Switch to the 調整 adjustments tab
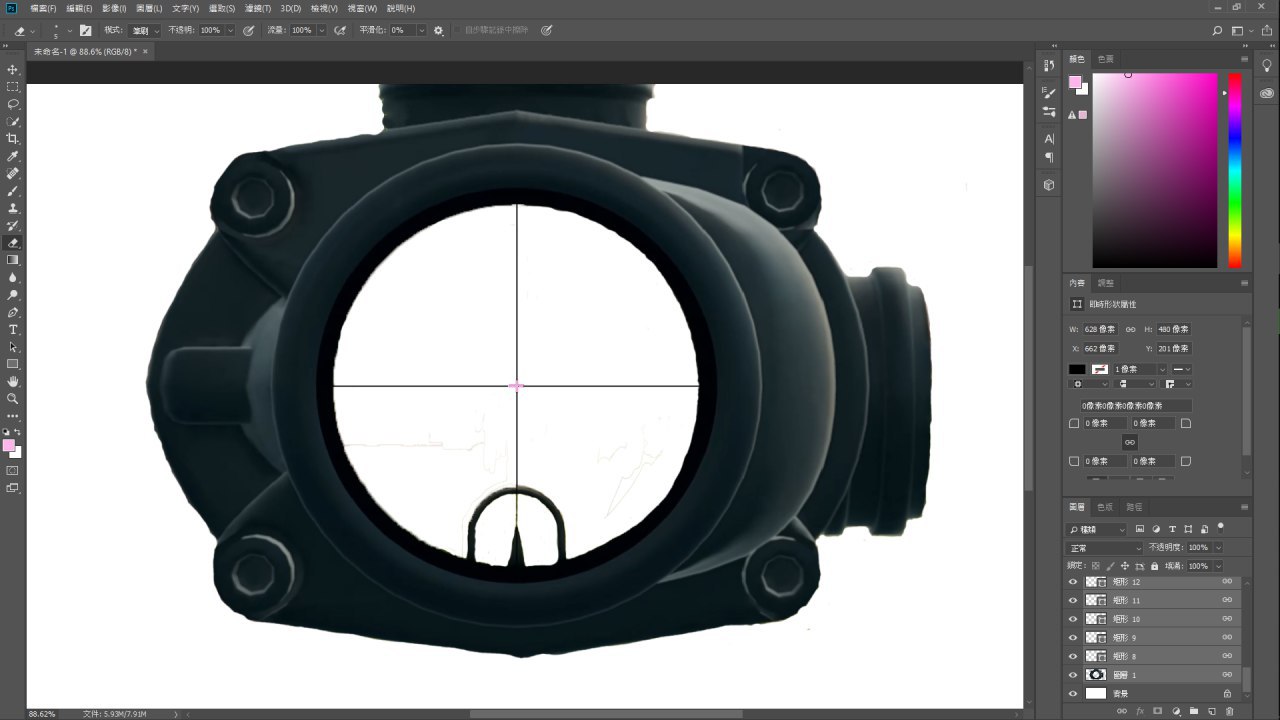 pos(1105,283)
